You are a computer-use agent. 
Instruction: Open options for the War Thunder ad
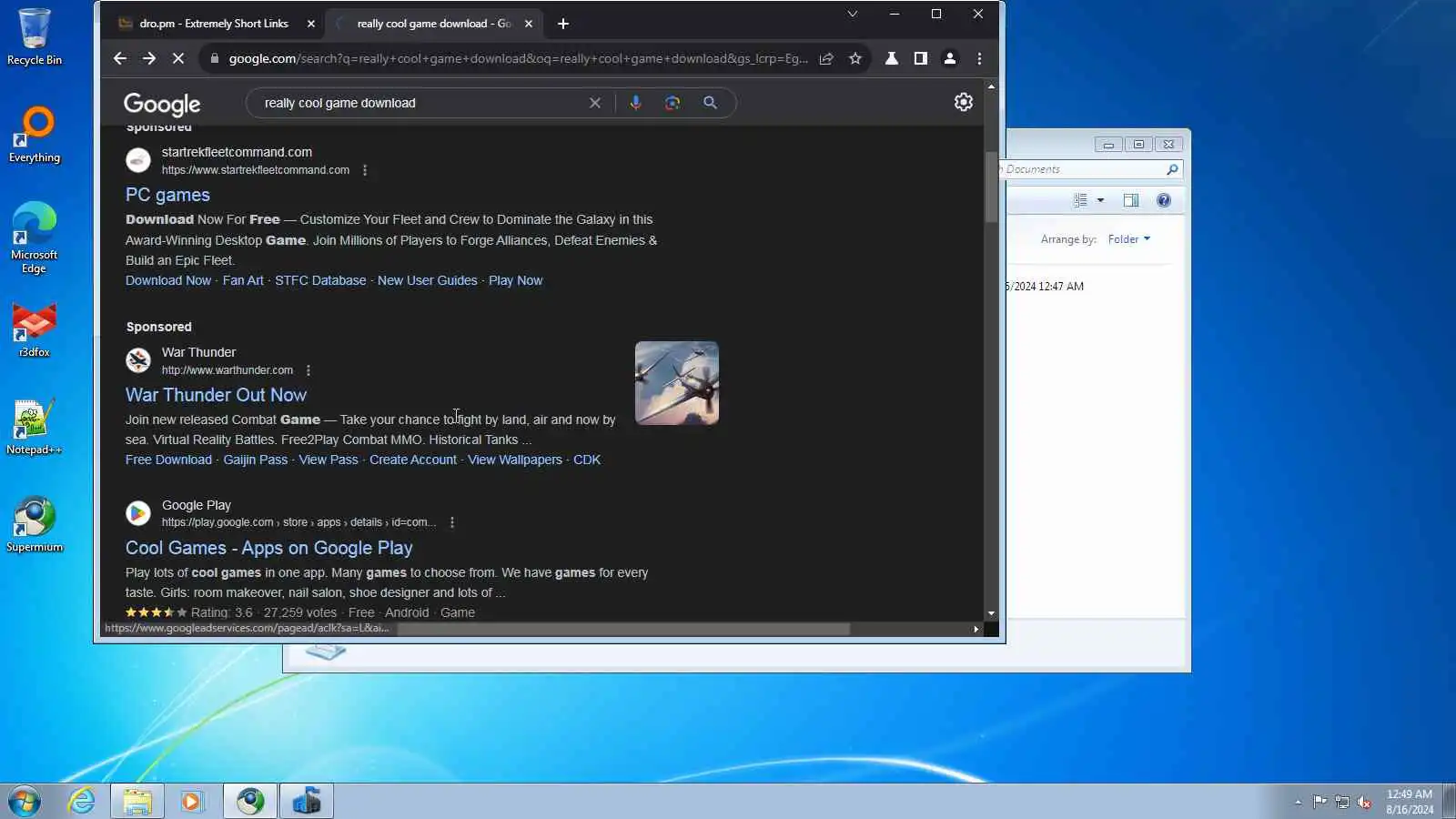point(308,370)
